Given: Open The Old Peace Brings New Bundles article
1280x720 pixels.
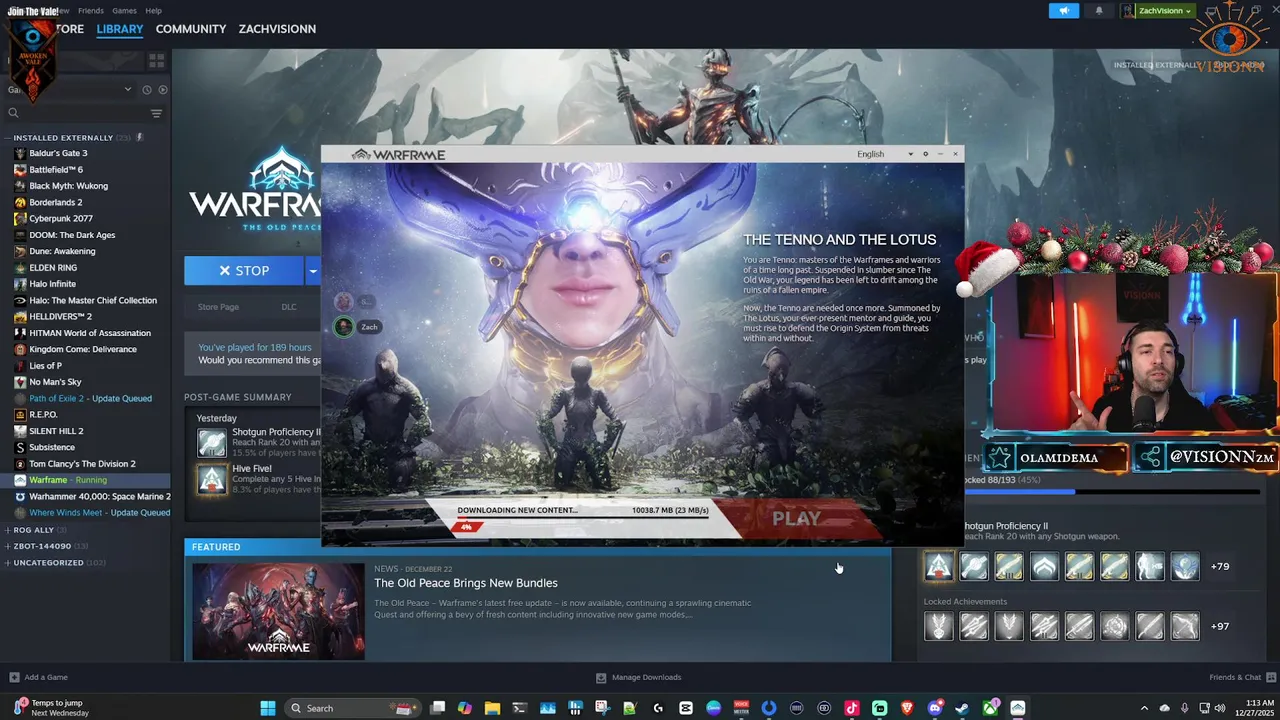Looking at the screenshot, I should (466, 583).
